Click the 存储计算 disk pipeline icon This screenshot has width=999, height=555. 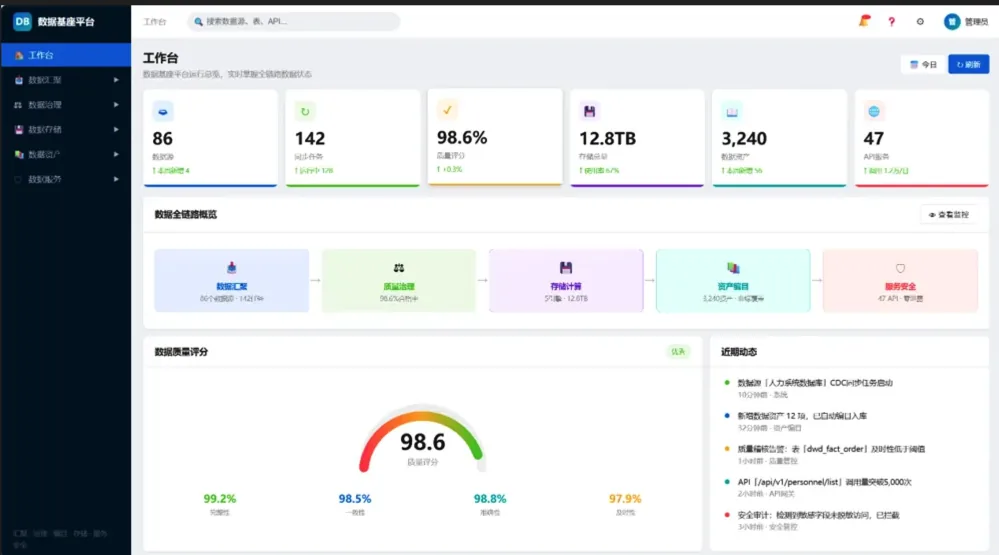tap(566, 268)
